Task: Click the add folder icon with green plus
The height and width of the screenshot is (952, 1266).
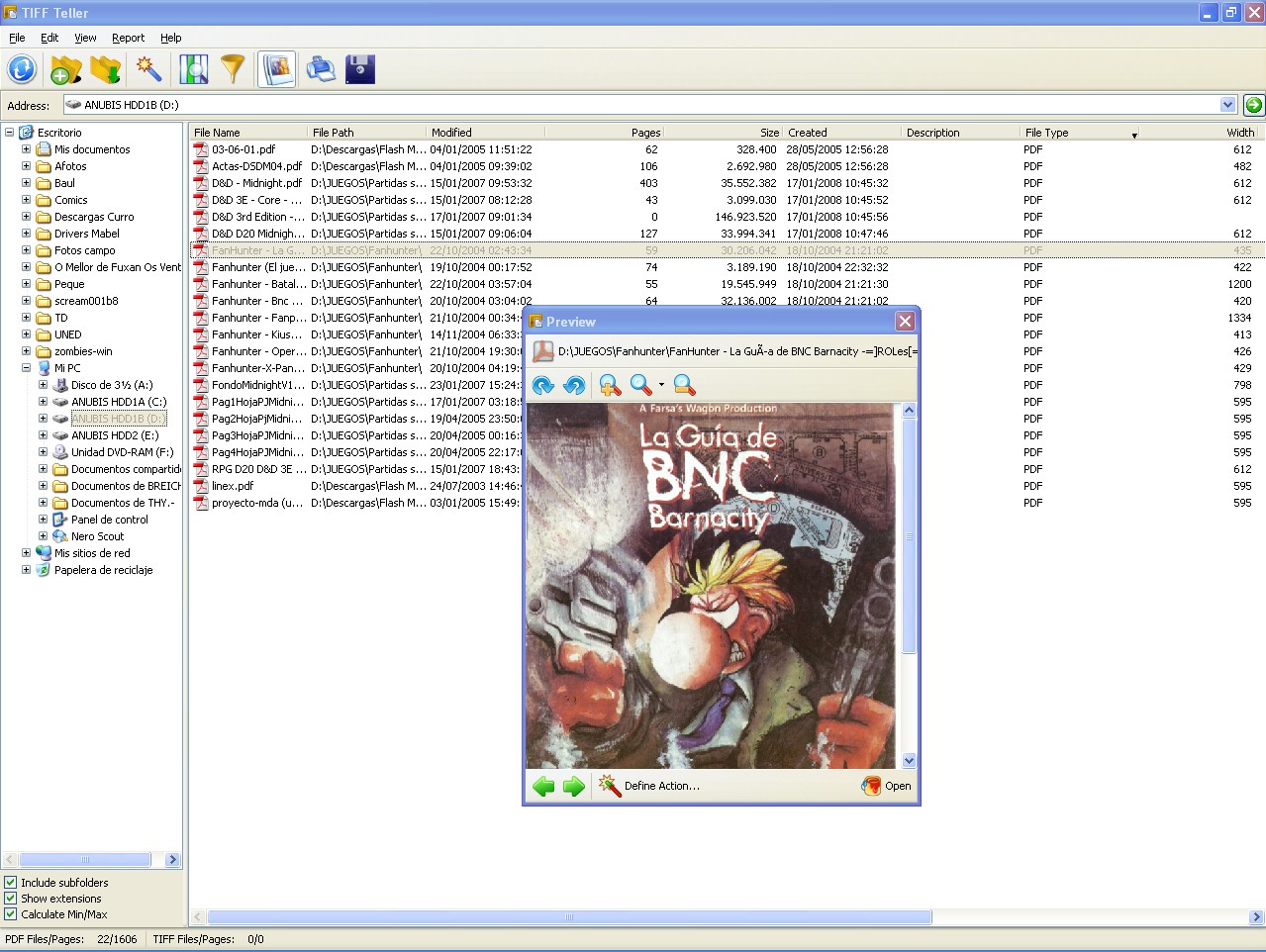Action: [65, 69]
